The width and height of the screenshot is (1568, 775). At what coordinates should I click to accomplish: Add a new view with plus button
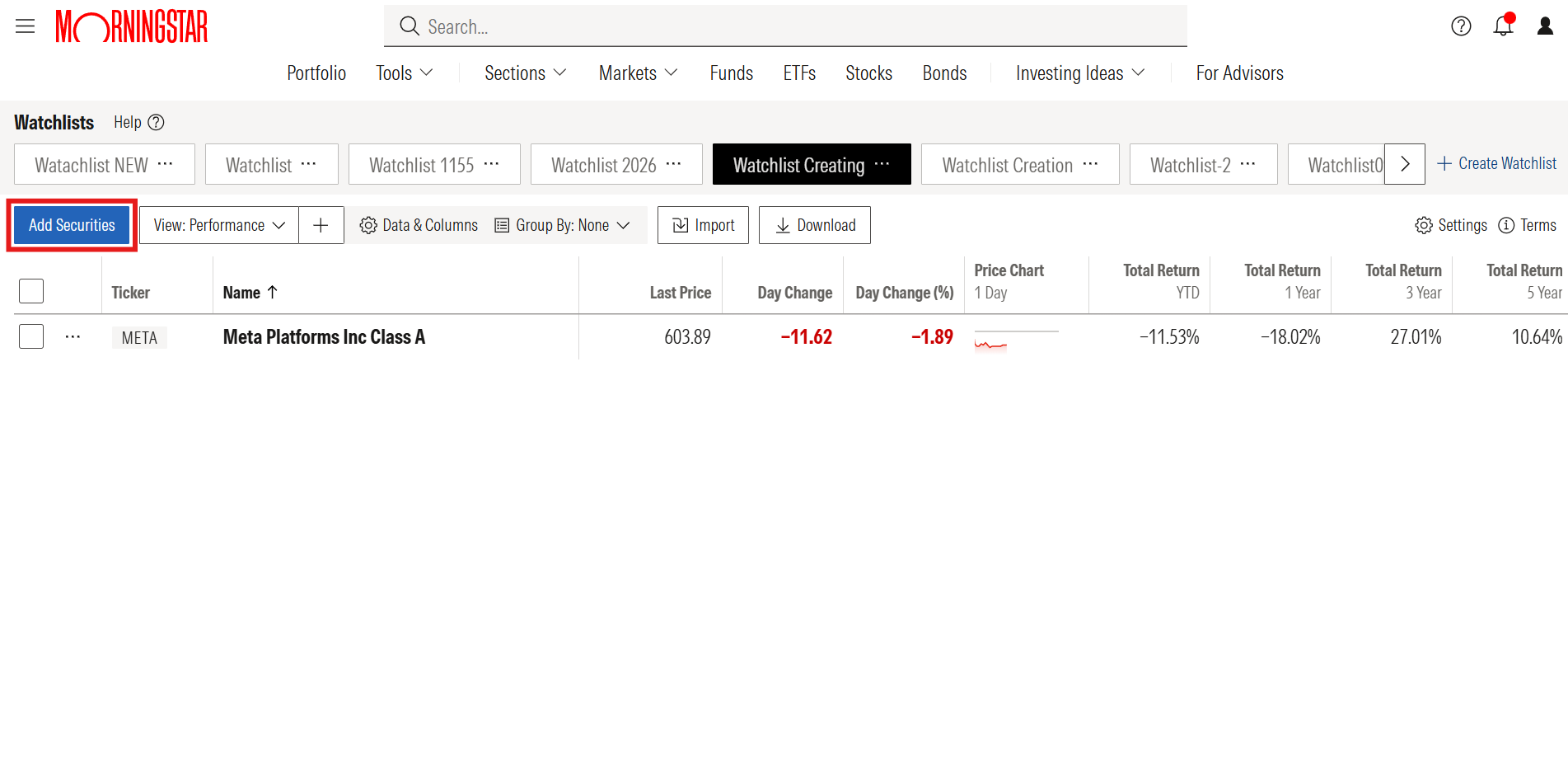pyautogui.click(x=321, y=225)
